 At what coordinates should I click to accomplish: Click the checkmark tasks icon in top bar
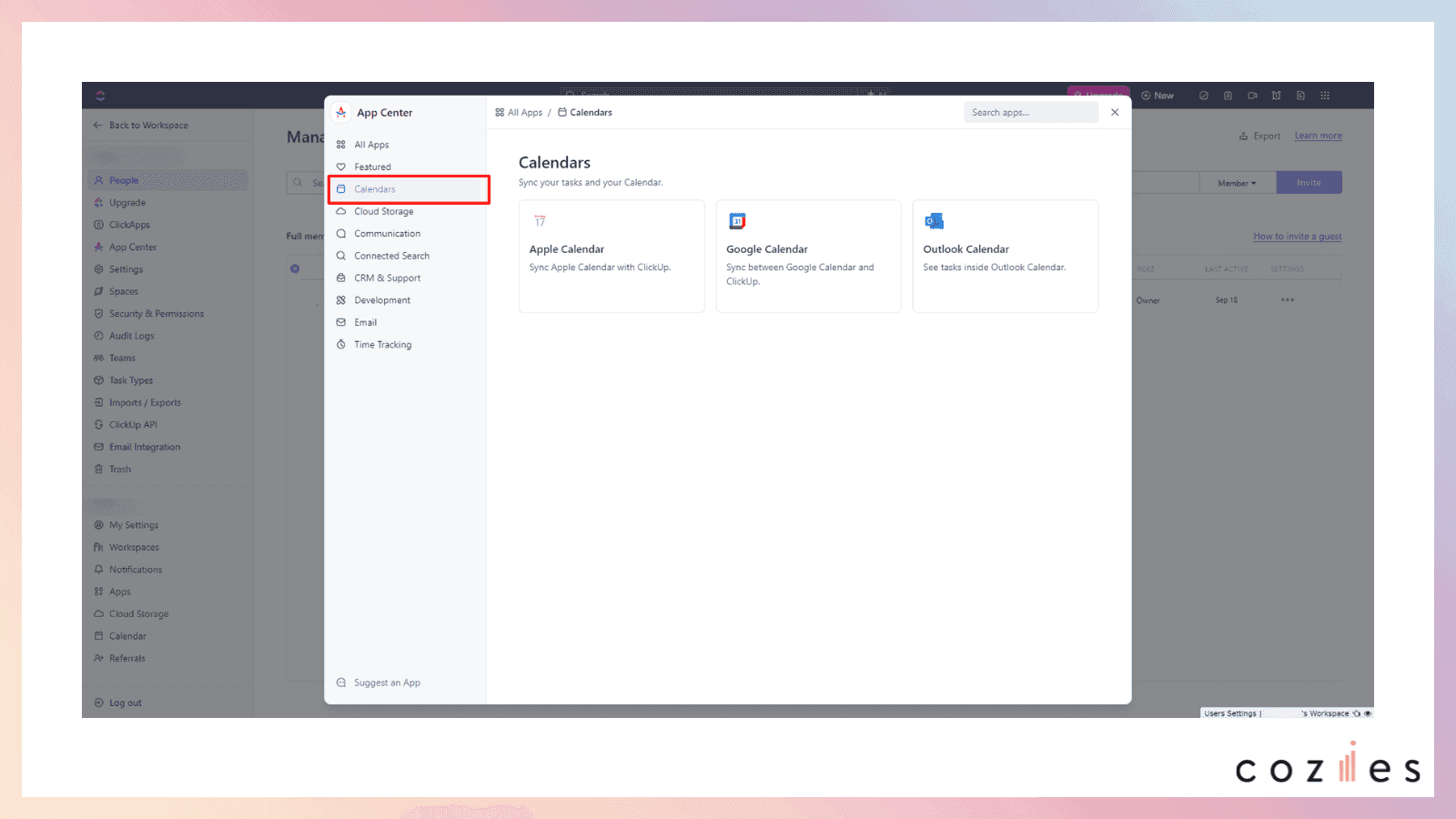(1204, 96)
